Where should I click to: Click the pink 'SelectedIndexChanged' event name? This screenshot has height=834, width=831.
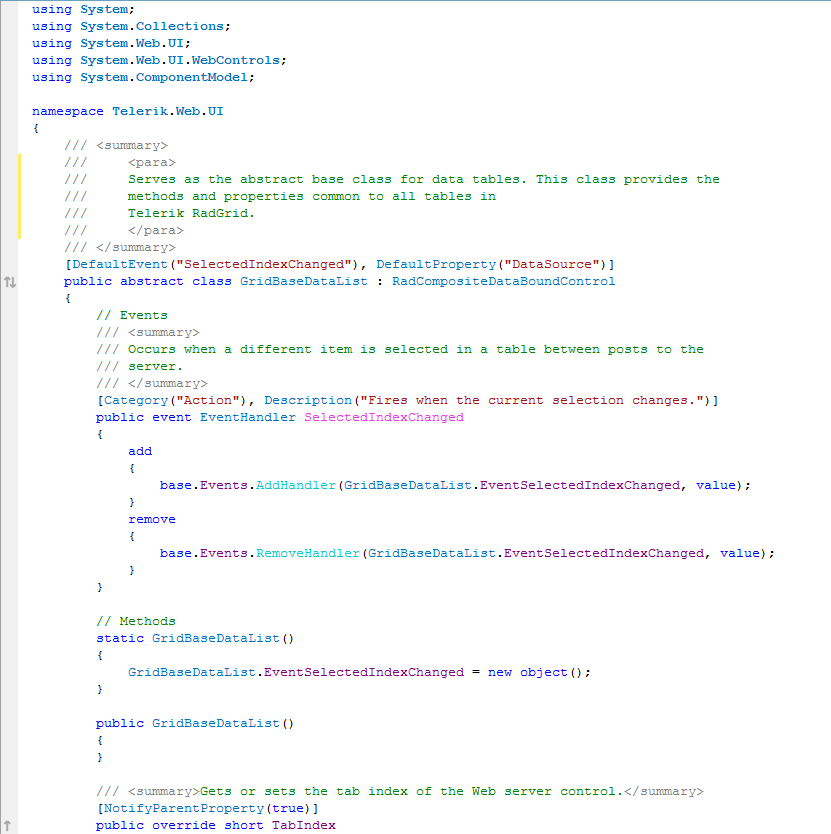[384, 418]
